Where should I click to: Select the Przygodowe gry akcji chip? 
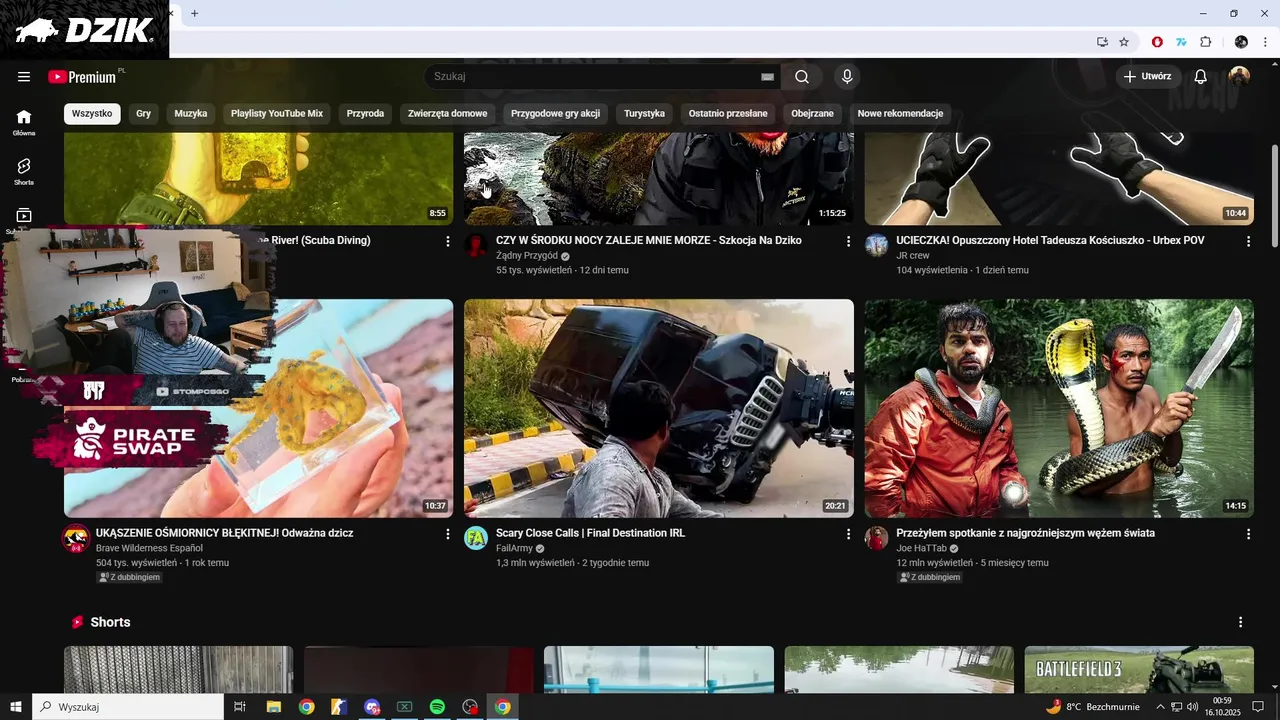point(555,113)
